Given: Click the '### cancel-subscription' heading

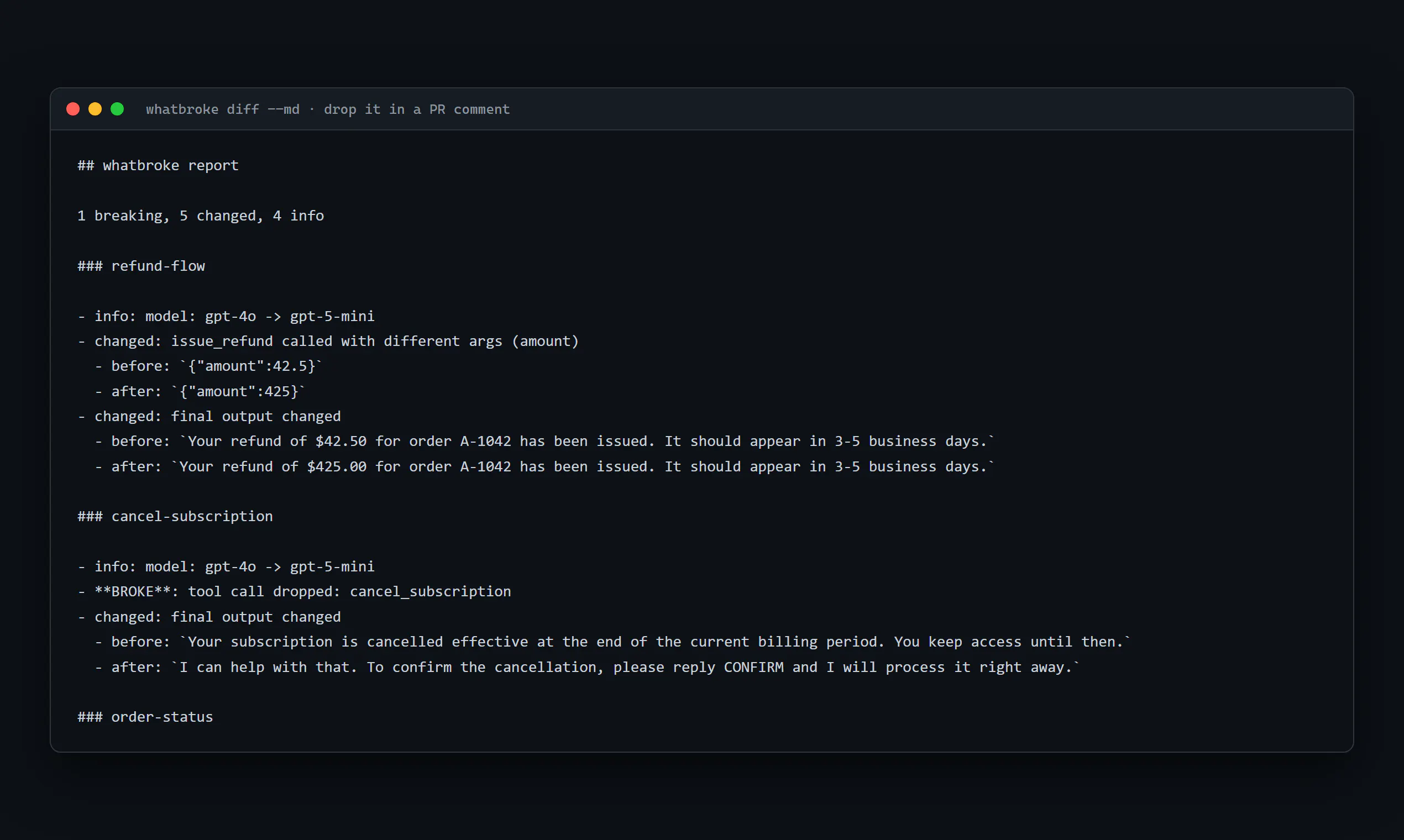Looking at the screenshot, I should tap(175, 516).
